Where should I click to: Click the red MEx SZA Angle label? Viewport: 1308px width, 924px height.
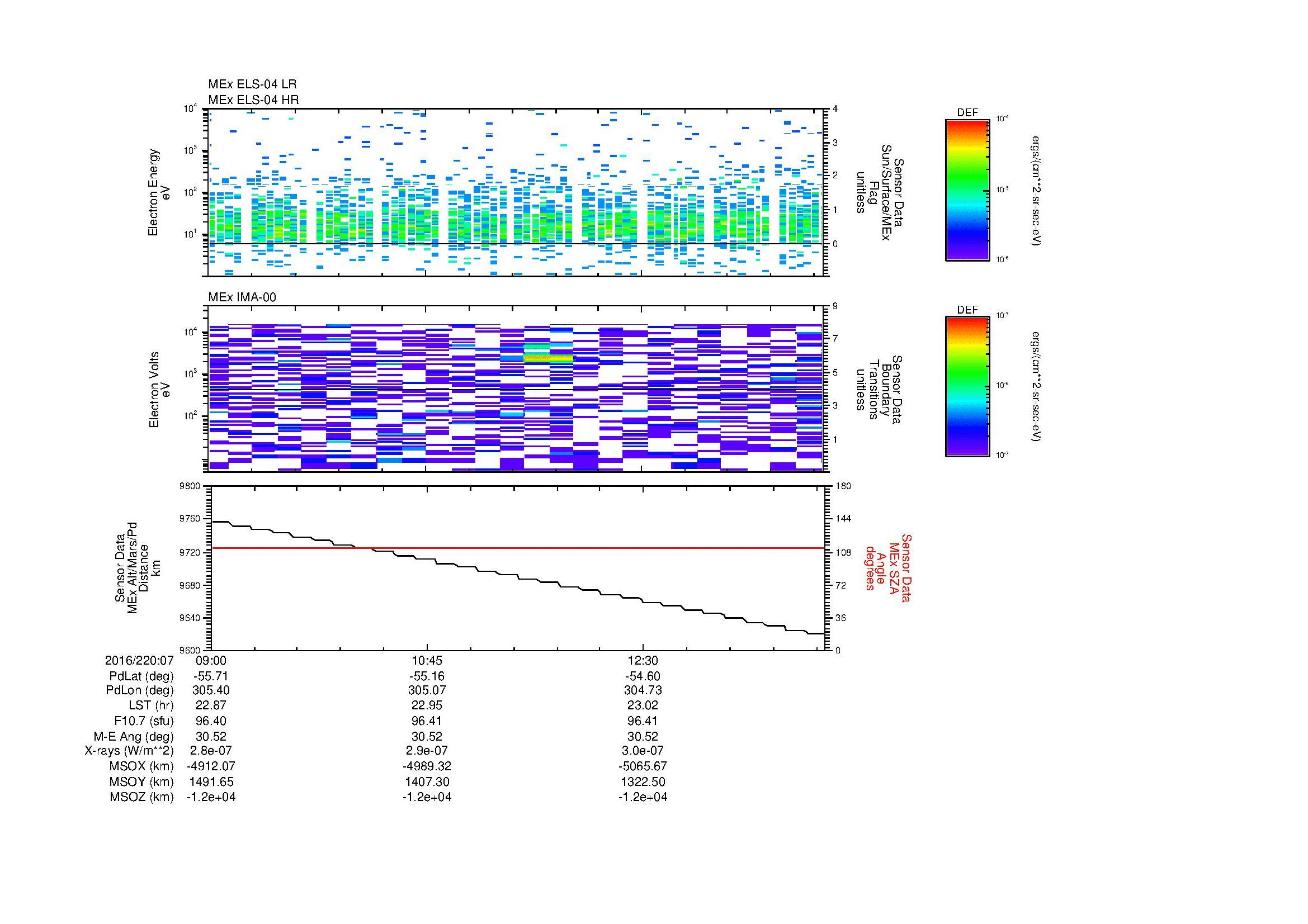click(x=887, y=567)
